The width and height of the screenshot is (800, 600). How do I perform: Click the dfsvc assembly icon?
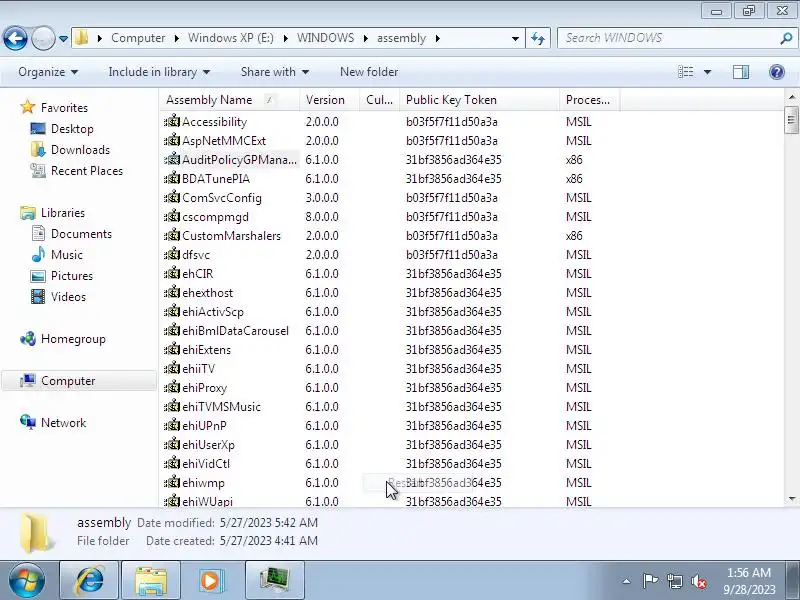(172, 254)
